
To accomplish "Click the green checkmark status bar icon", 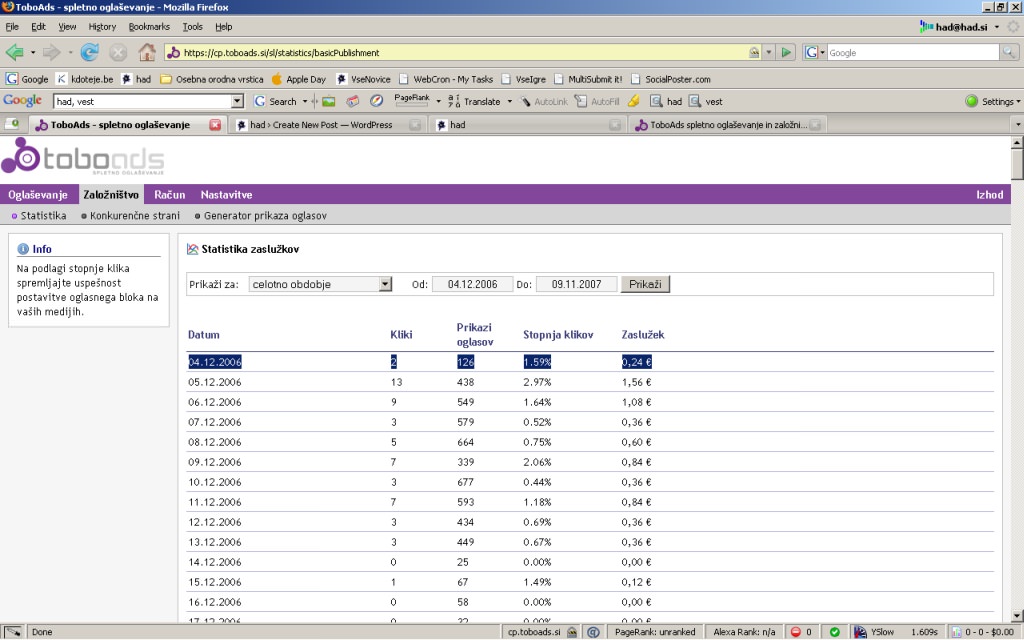I will 834,632.
